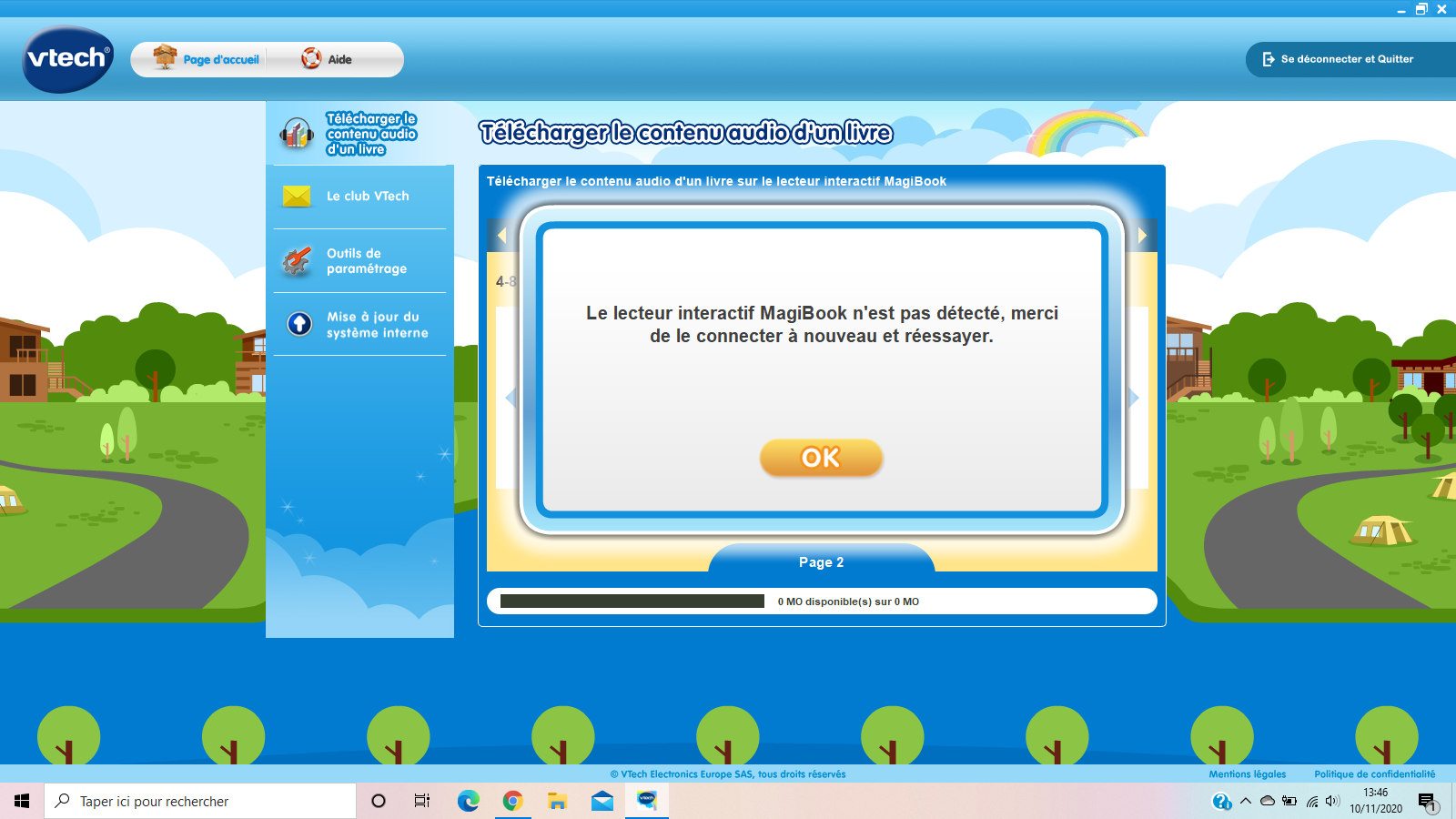Click the headphones audio book icon
The height and width of the screenshot is (819, 1456).
click(297, 134)
